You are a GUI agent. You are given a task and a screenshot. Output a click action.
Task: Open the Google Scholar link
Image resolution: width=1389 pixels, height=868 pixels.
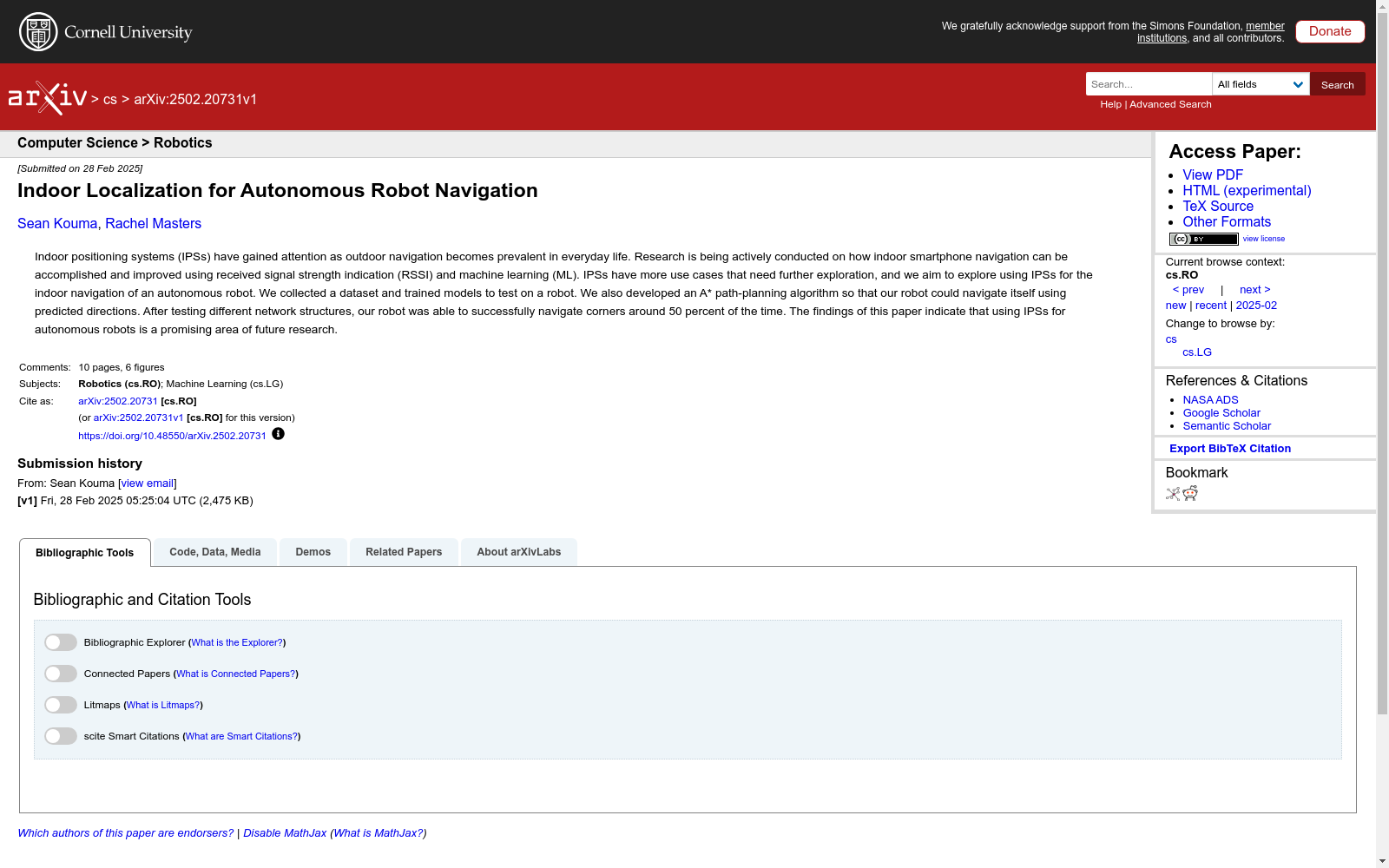(1221, 413)
